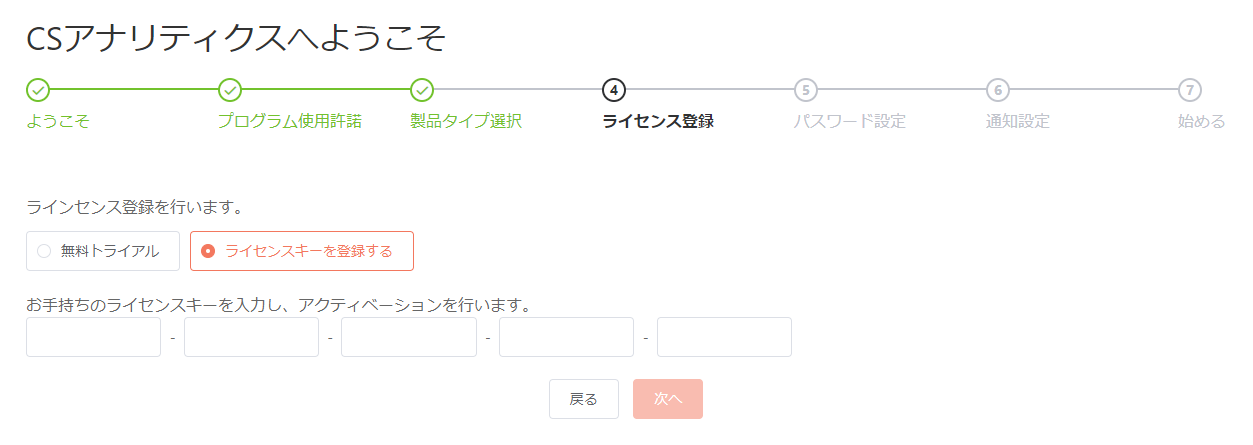This screenshot has height=445, width=1253.
Task: Select the 無料トライアル radio option
Action: tap(103, 251)
